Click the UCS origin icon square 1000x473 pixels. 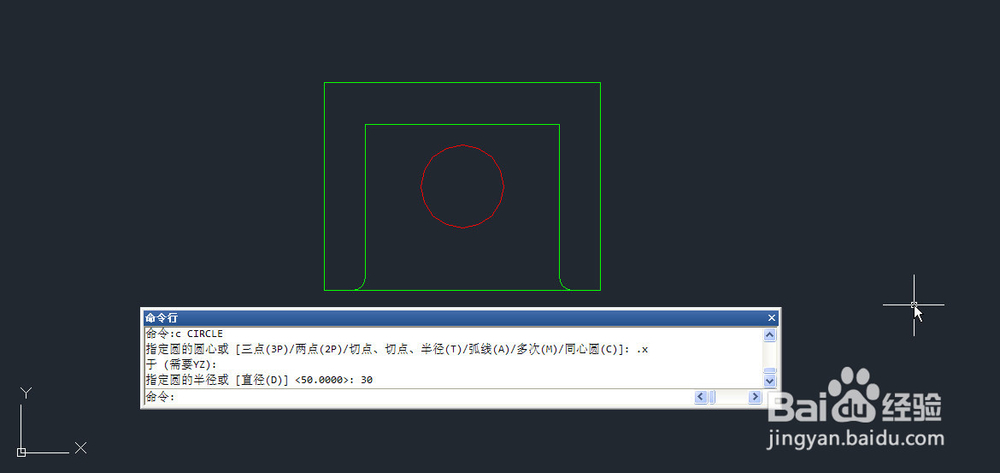point(22,453)
